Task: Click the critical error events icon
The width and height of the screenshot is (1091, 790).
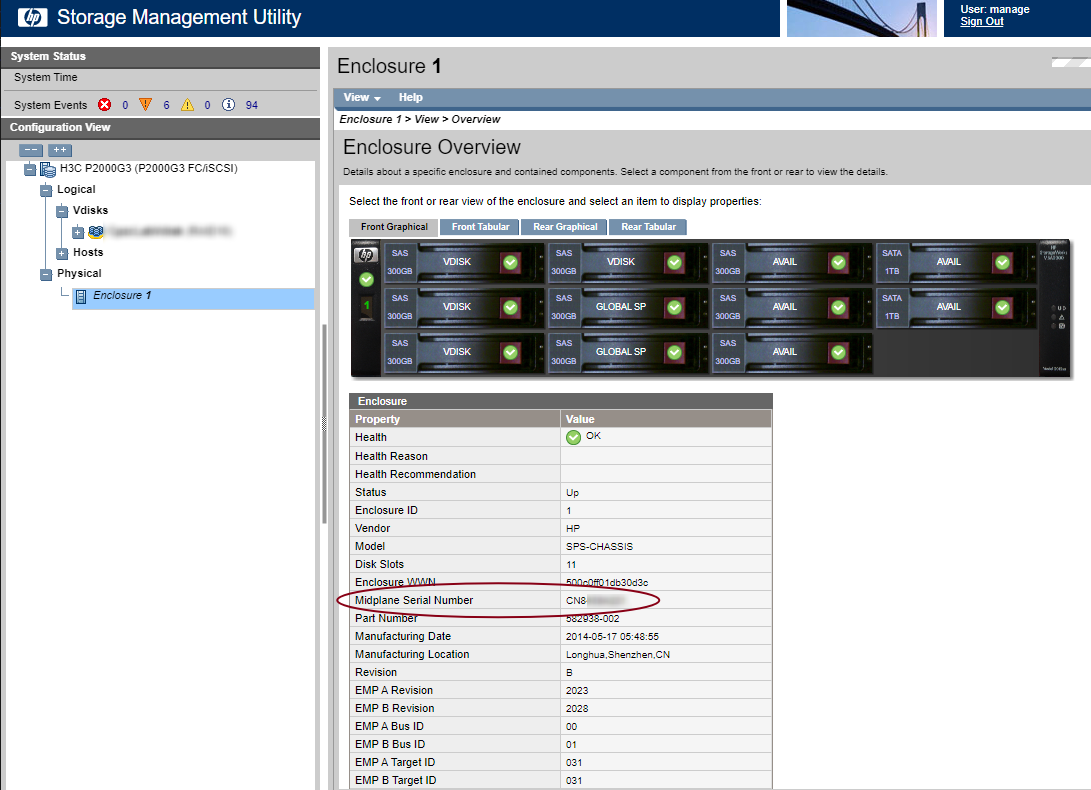Action: point(104,104)
